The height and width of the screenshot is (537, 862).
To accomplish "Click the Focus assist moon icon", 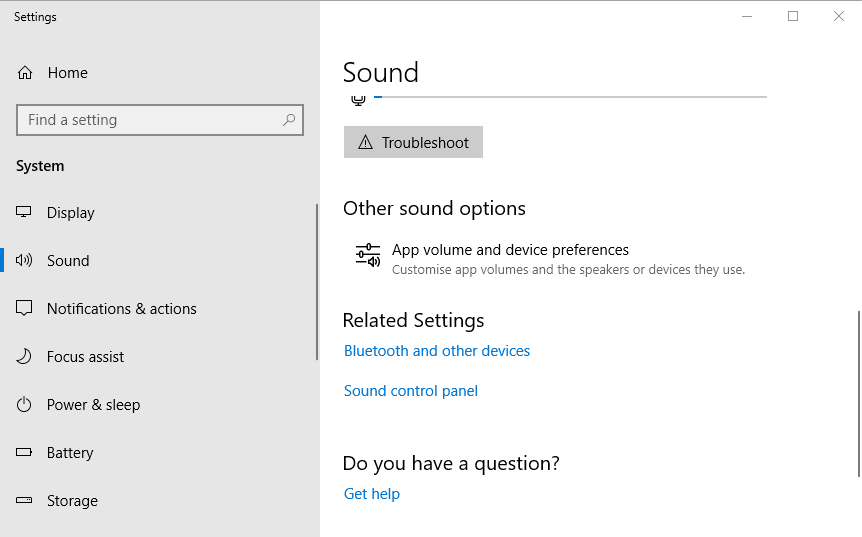I will [x=25, y=357].
